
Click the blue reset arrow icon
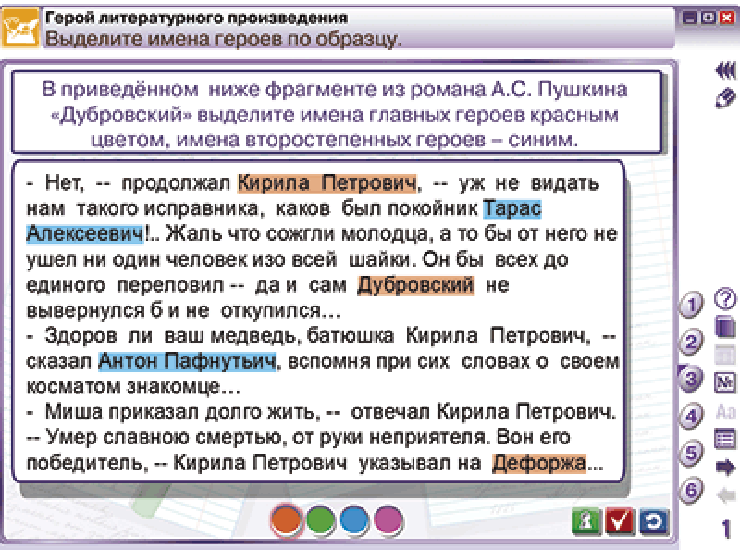point(654,522)
